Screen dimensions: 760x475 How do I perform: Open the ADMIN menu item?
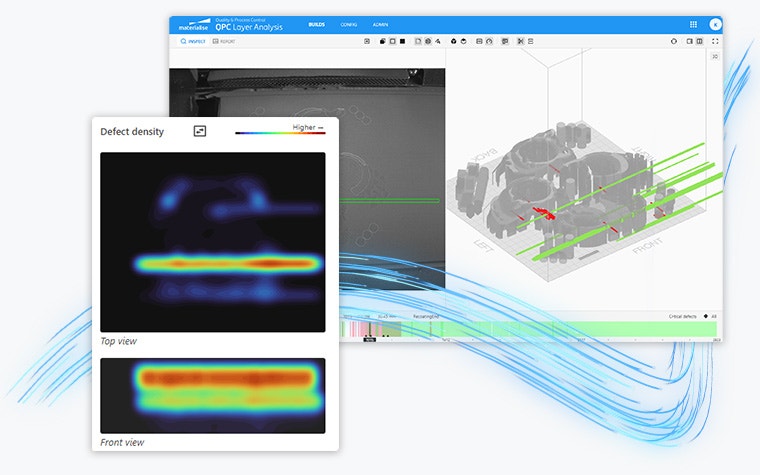[x=380, y=24]
